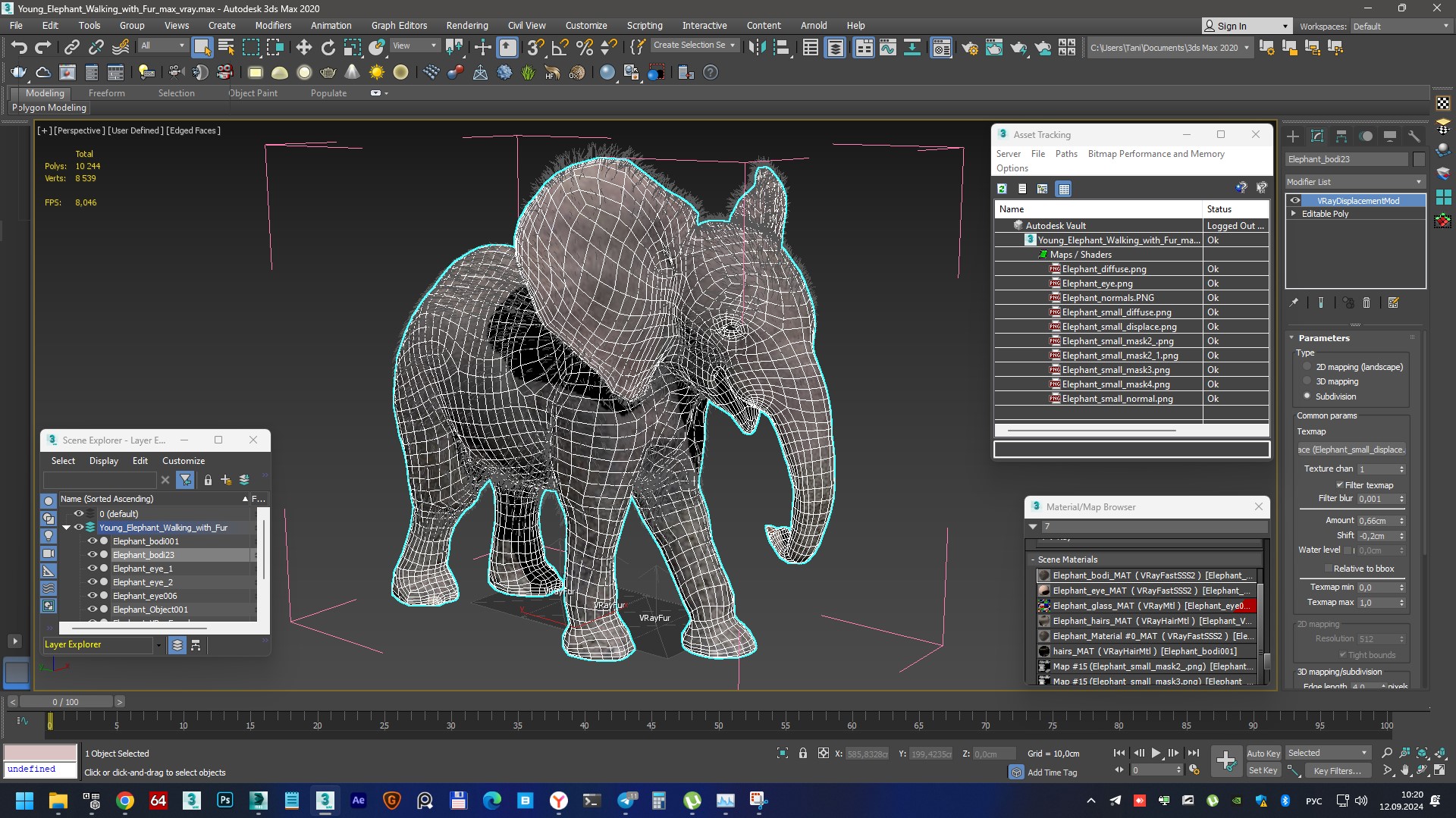Viewport: 1456px width, 818px height.
Task: Select the 2D mapping (landscape) radio button
Action: pos(1307,367)
